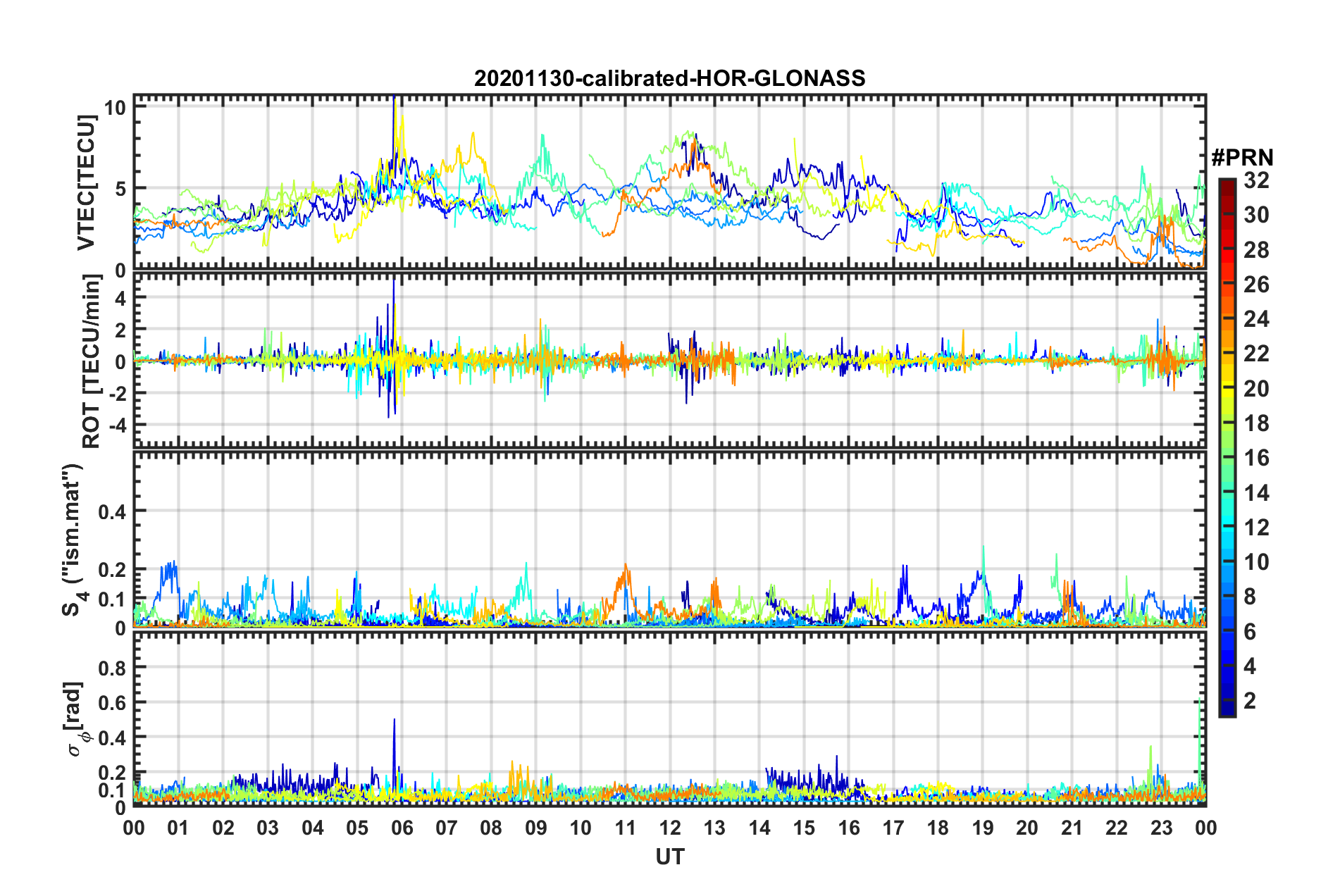Click the colorbar tick label 26
The image size is (1340, 896).
(x=1256, y=285)
